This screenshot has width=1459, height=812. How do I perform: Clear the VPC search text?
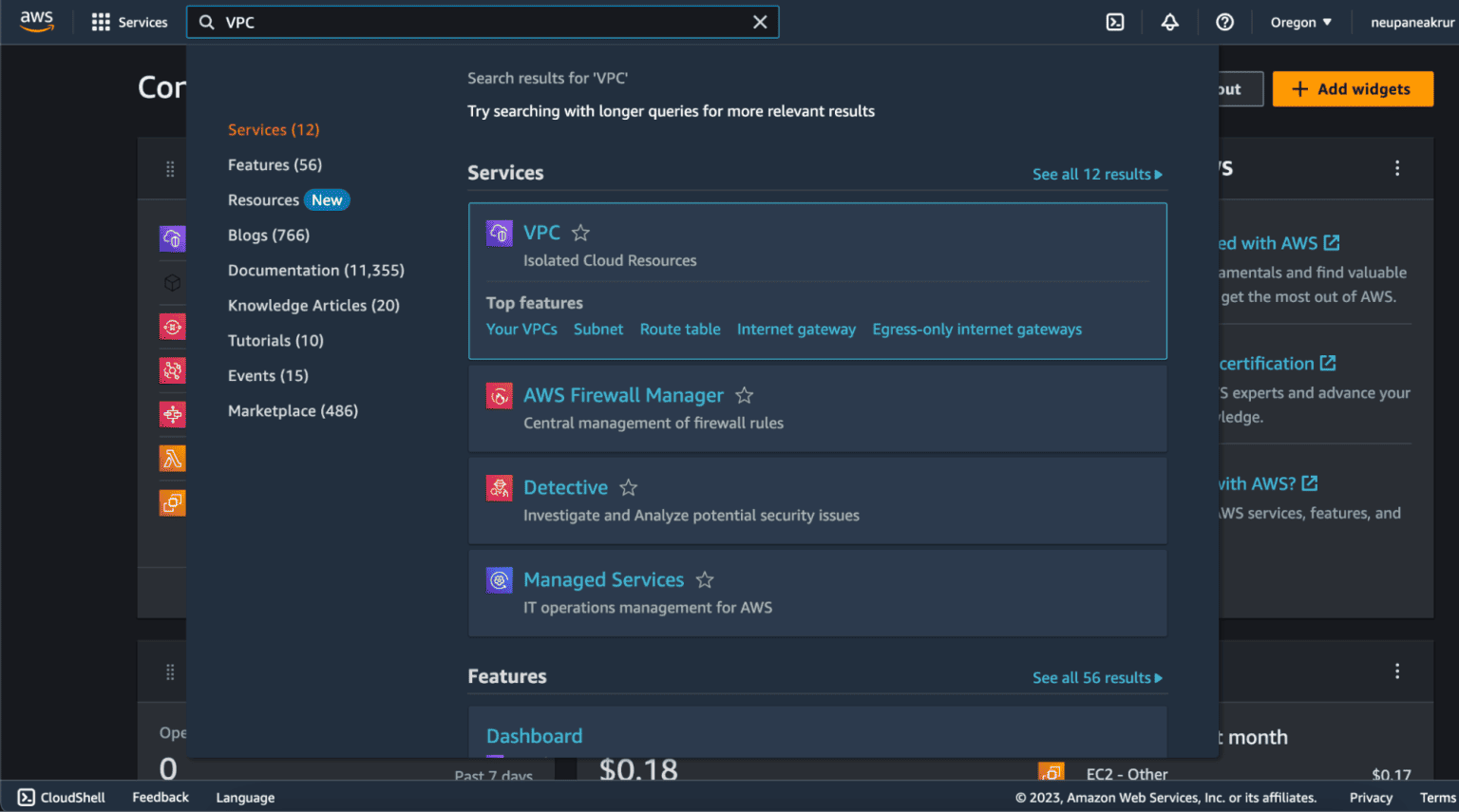pos(760,22)
